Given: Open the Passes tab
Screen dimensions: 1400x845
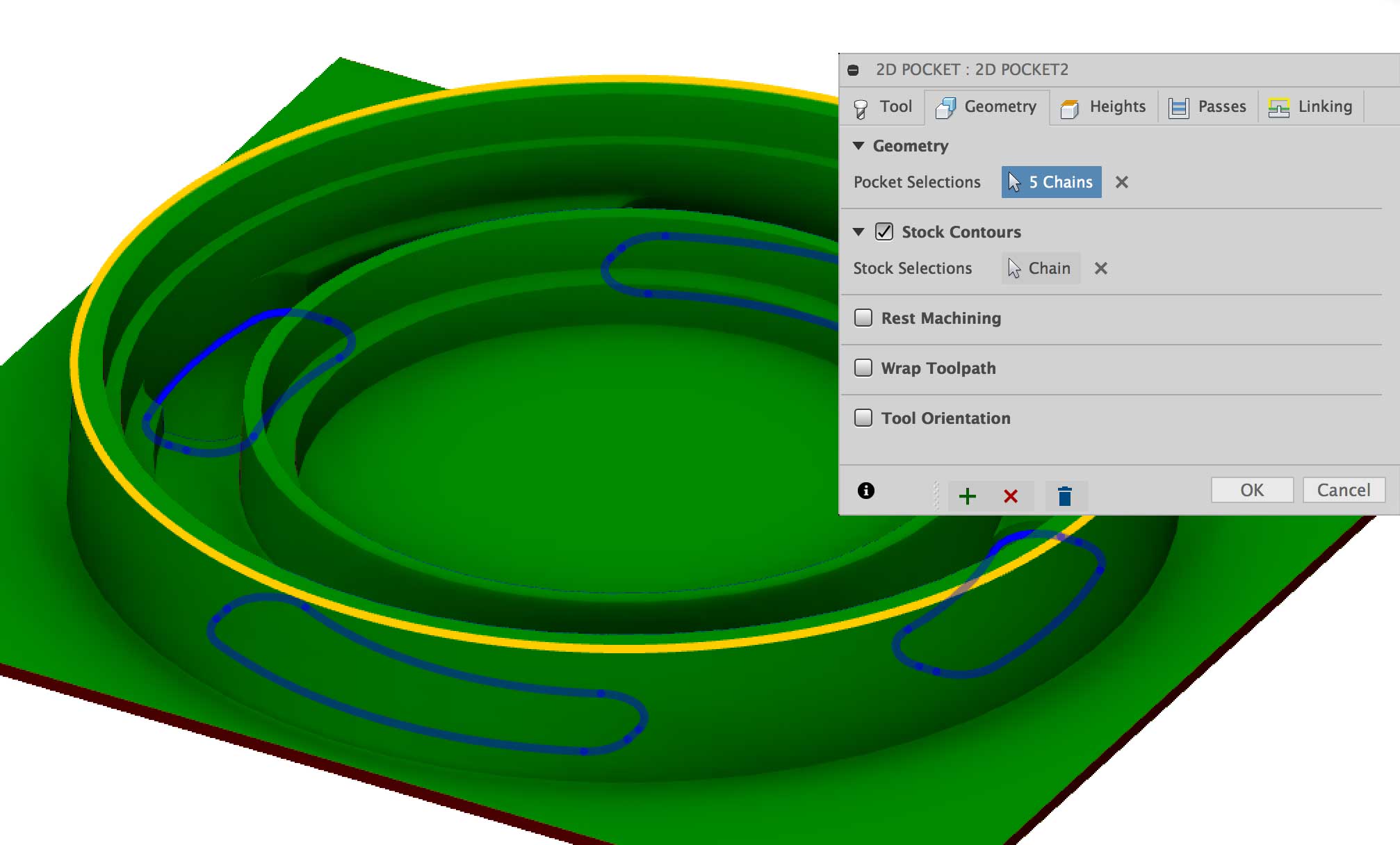Looking at the screenshot, I should point(1207,107).
